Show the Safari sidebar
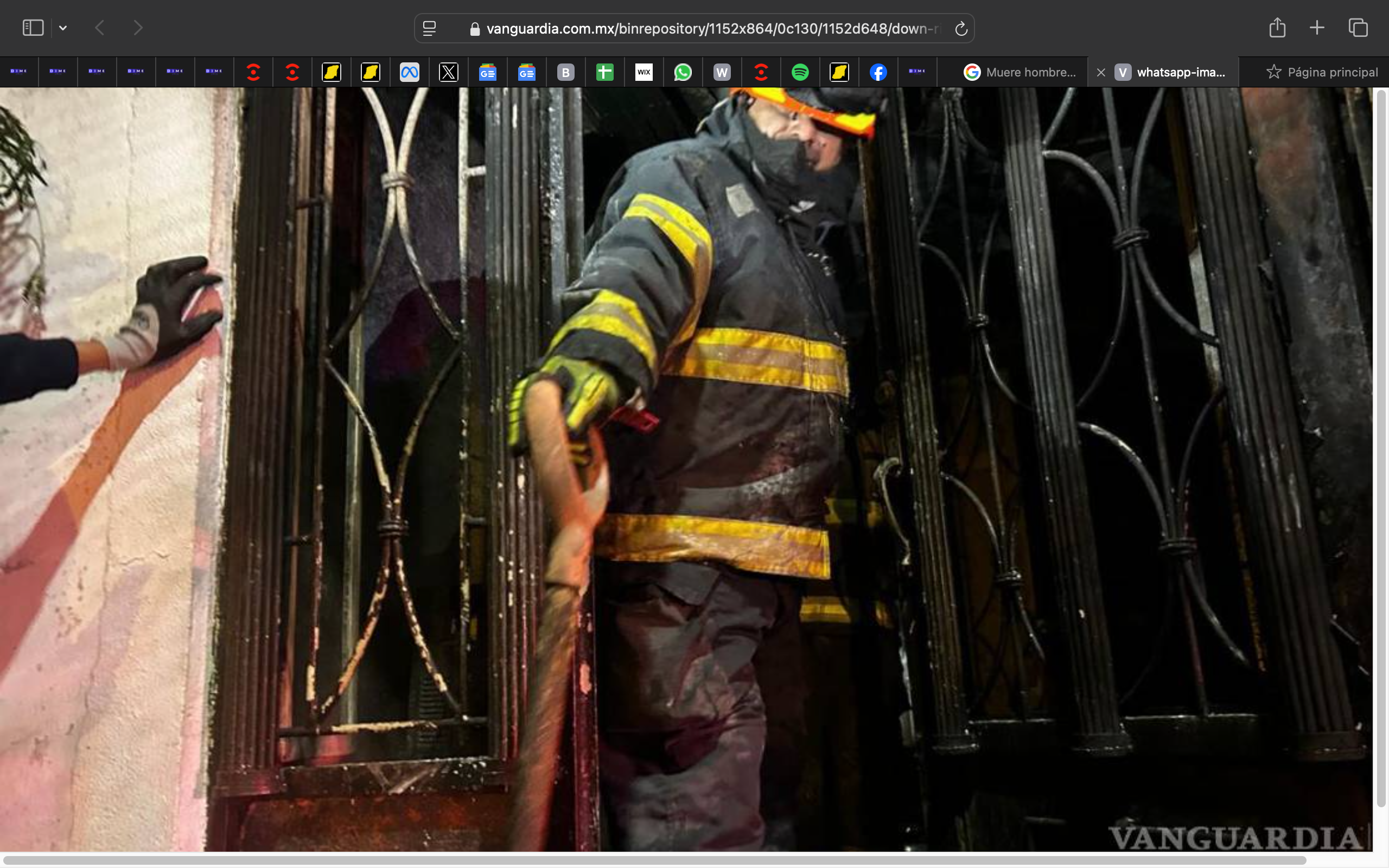1389x868 pixels. 33,28
